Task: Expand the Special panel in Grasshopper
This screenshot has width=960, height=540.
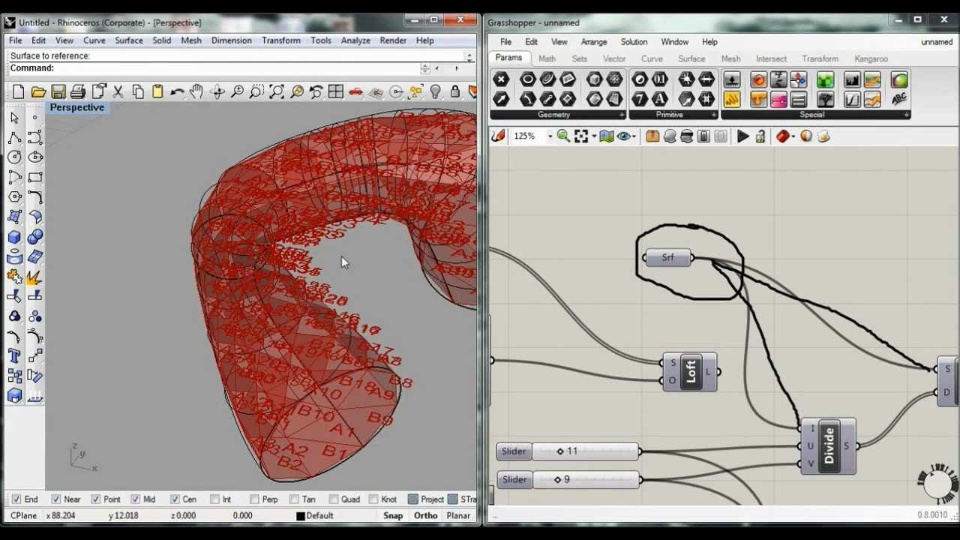Action: 907,115
